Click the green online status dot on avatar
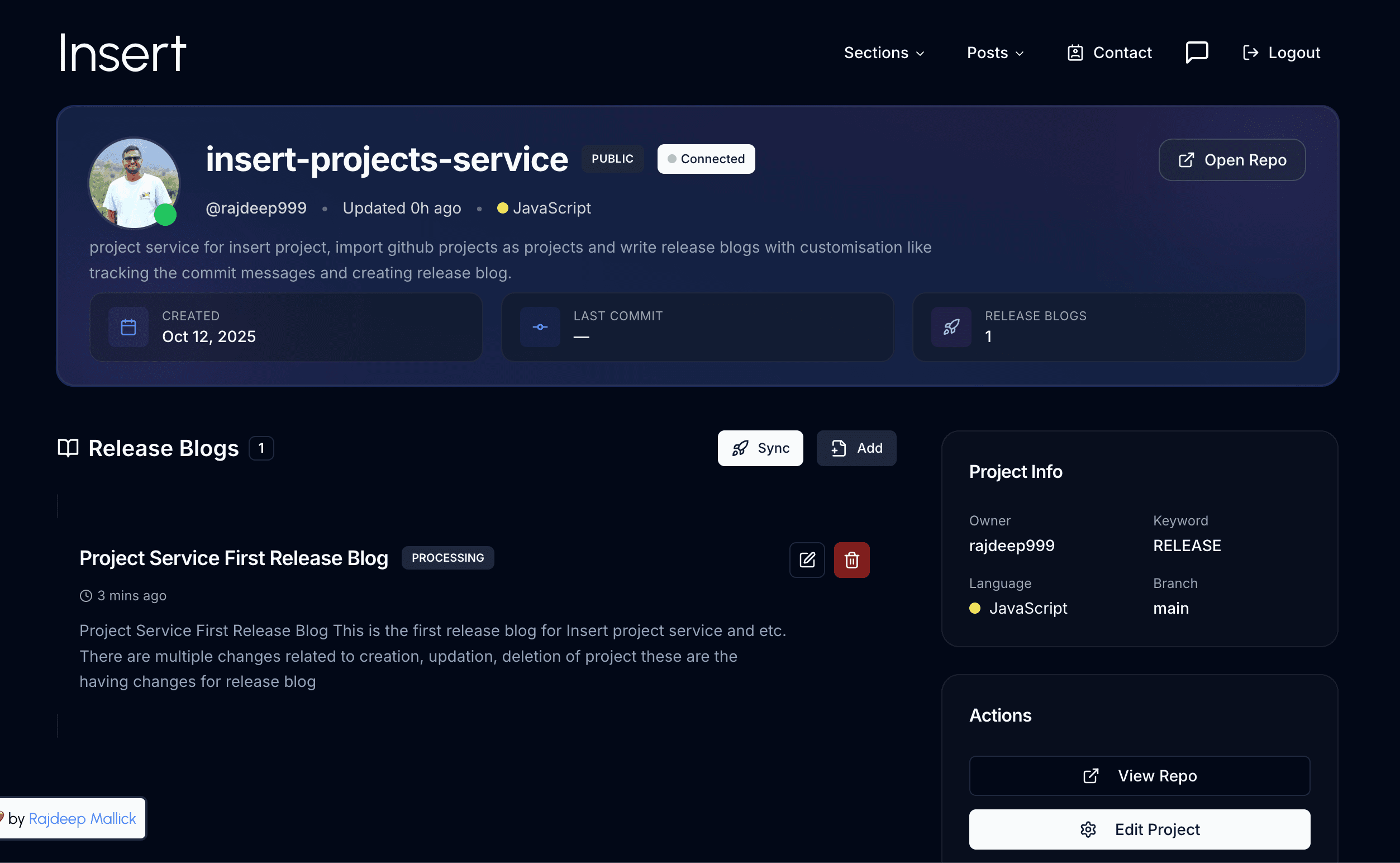 (165, 215)
